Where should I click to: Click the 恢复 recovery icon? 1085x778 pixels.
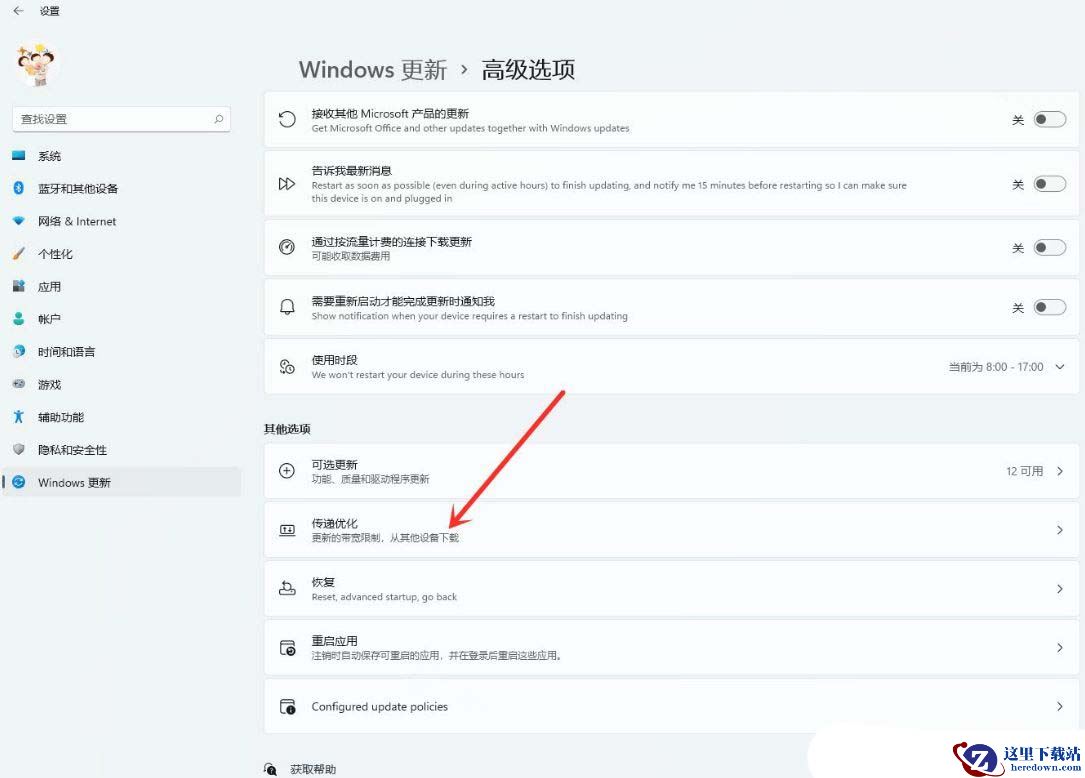point(286,588)
